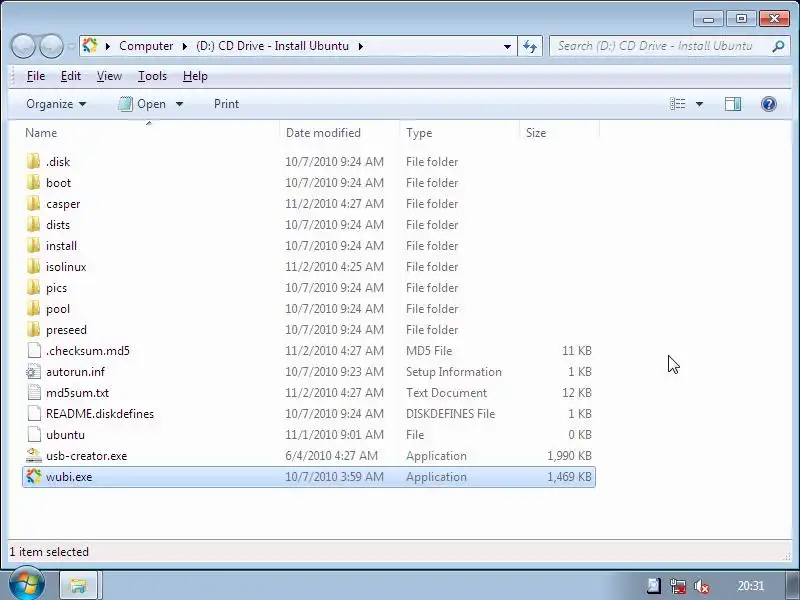Image resolution: width=800 pixels, height=600 pixels.
Task: Open the Help question mark button
Action: [768, 104]
